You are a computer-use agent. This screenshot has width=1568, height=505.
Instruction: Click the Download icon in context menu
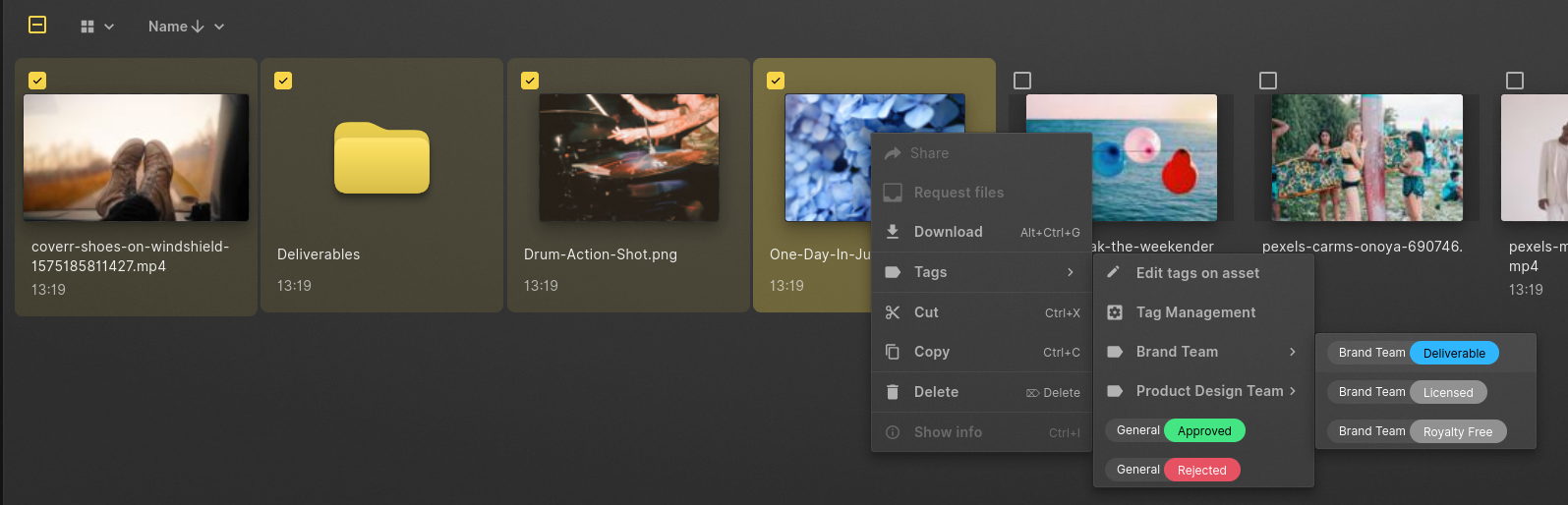tap(893, 232)
